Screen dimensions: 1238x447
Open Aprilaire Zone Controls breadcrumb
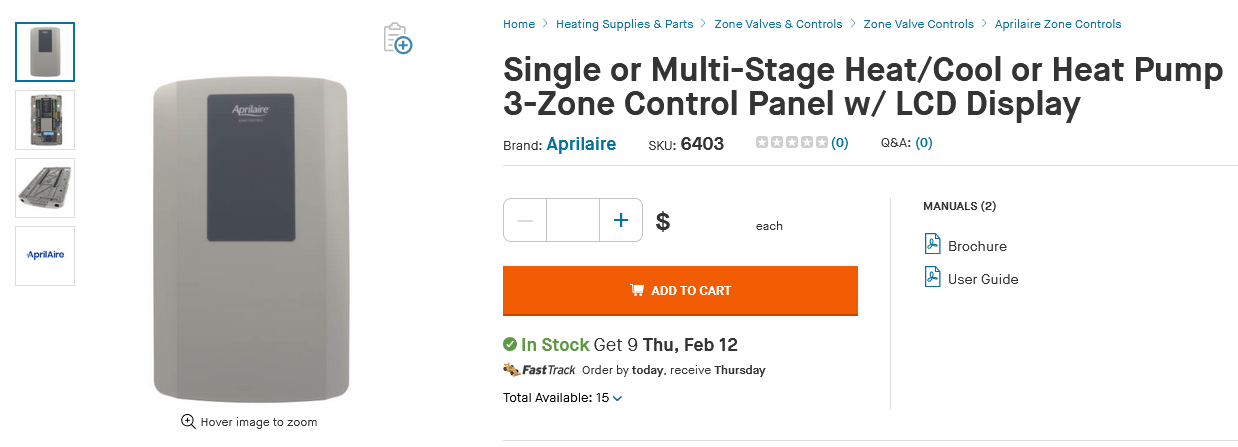1058,24
